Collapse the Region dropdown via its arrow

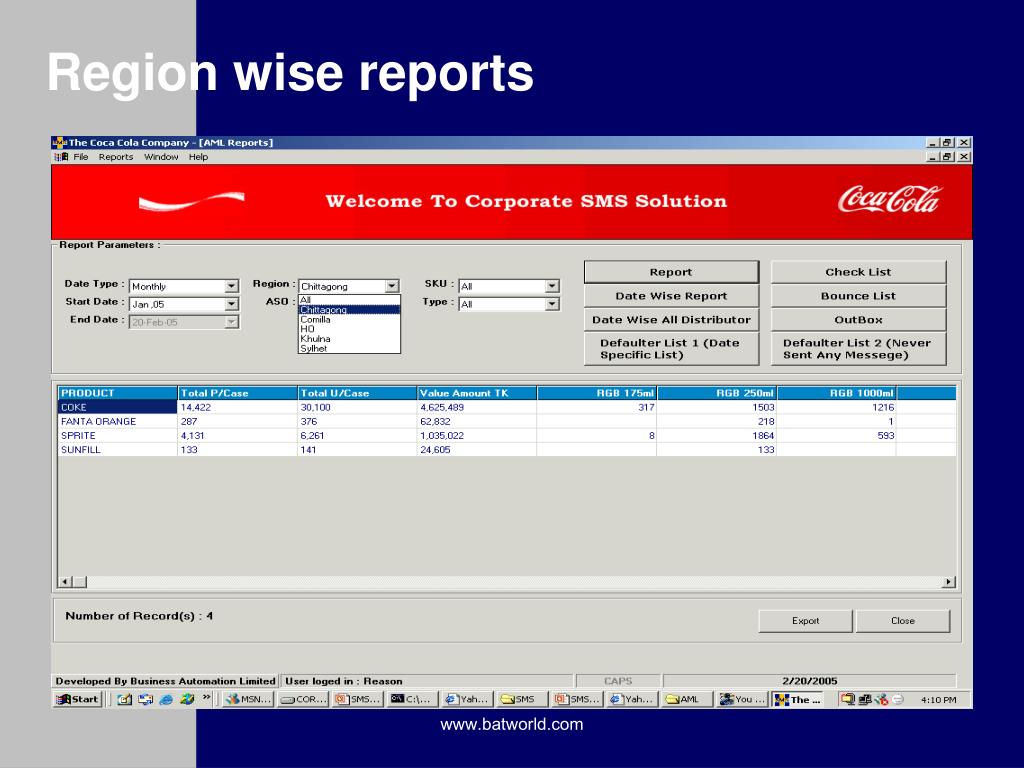pos(392,286)
